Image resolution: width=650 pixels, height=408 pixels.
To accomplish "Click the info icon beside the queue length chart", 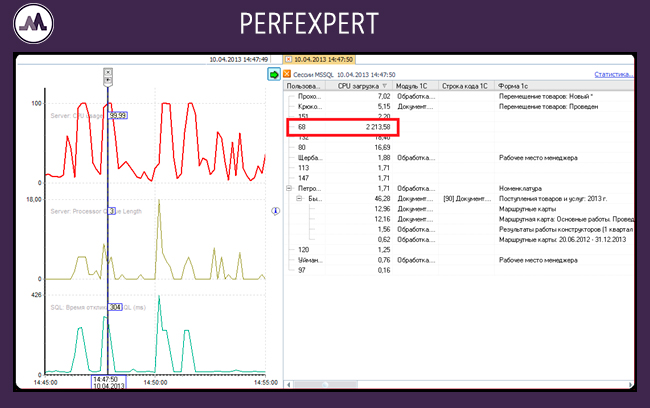I will tap(276, 211).
